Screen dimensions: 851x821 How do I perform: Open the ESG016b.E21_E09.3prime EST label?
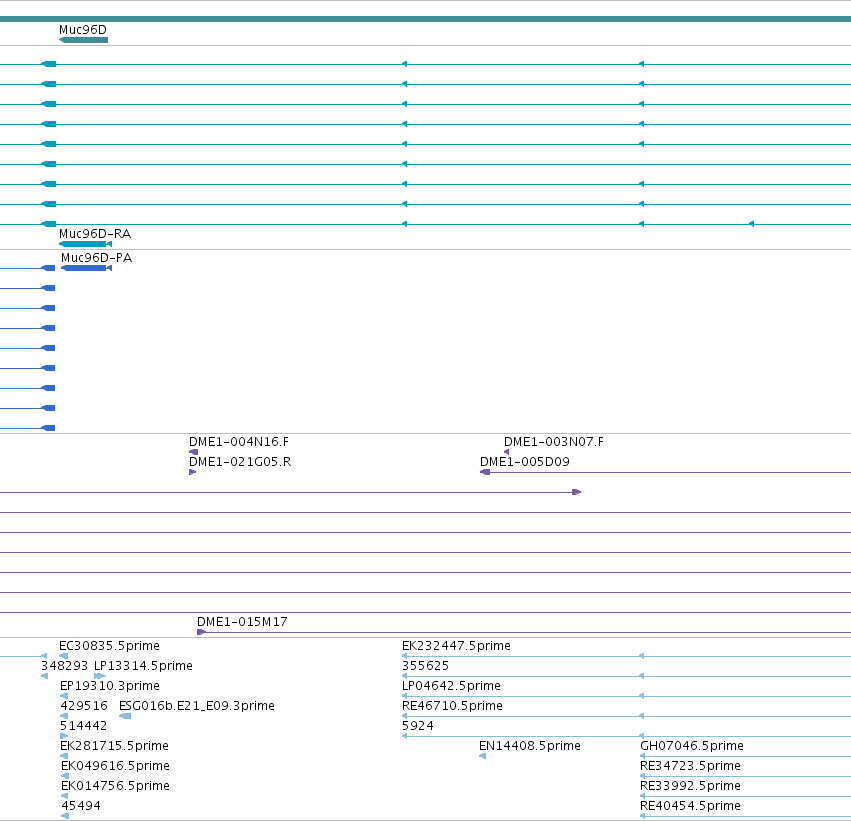(x=196, y=706)
